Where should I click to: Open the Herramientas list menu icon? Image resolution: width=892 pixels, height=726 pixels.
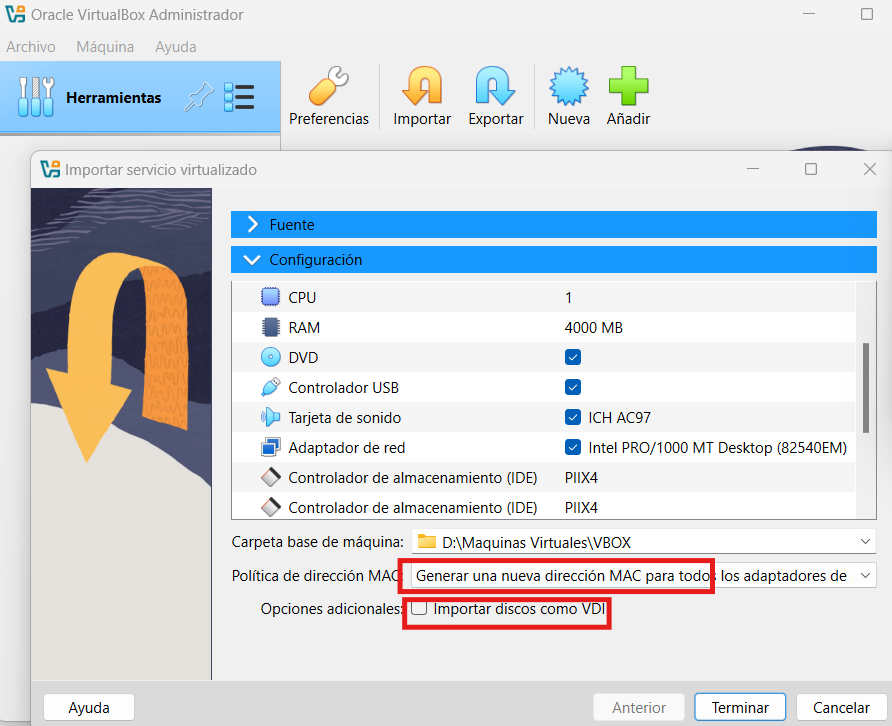[x=239, y=97]
